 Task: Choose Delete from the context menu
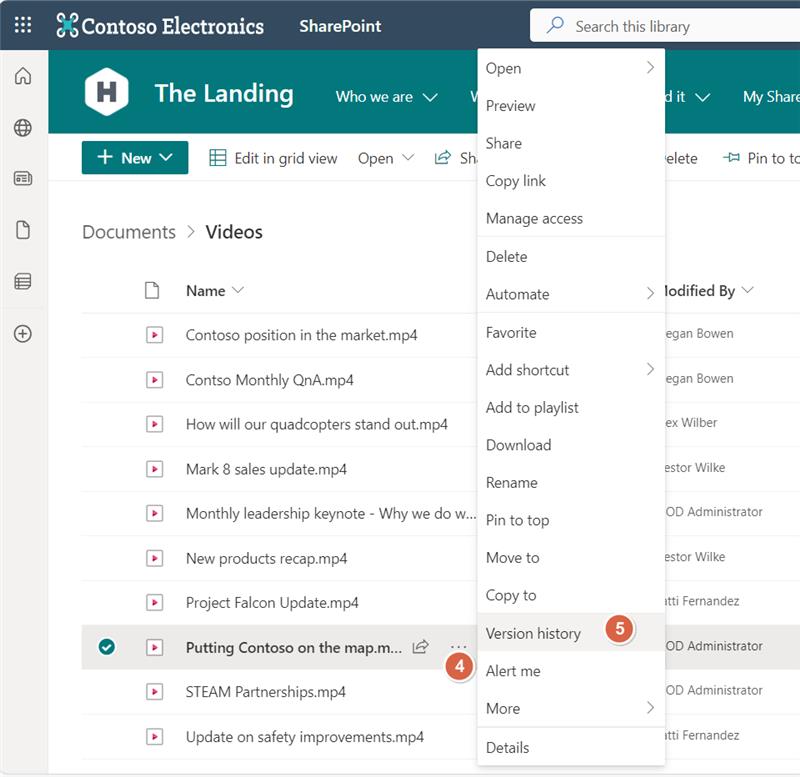pyautogui.click(x=571, y=257)
